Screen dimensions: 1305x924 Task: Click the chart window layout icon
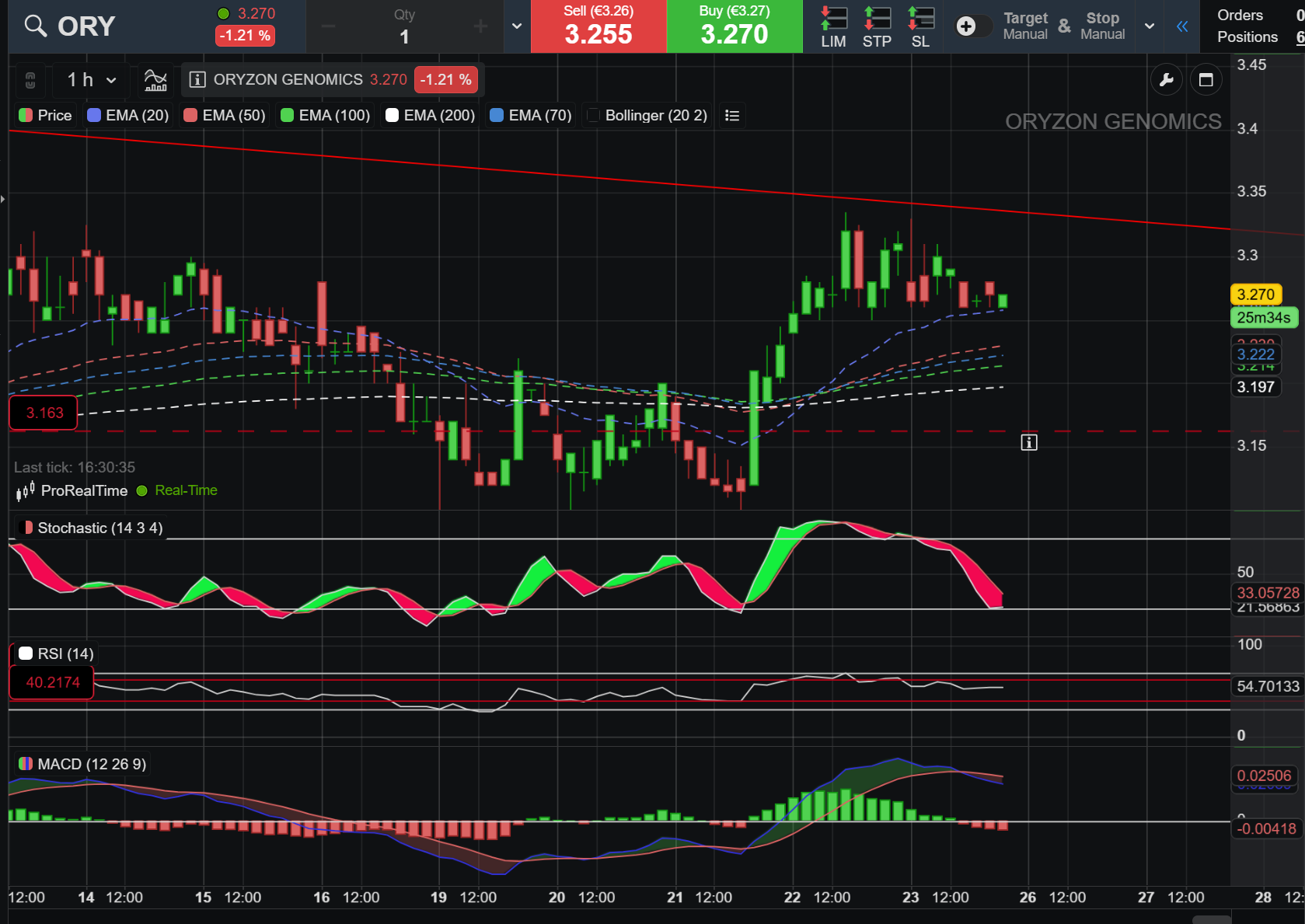tap(1206, 80)
